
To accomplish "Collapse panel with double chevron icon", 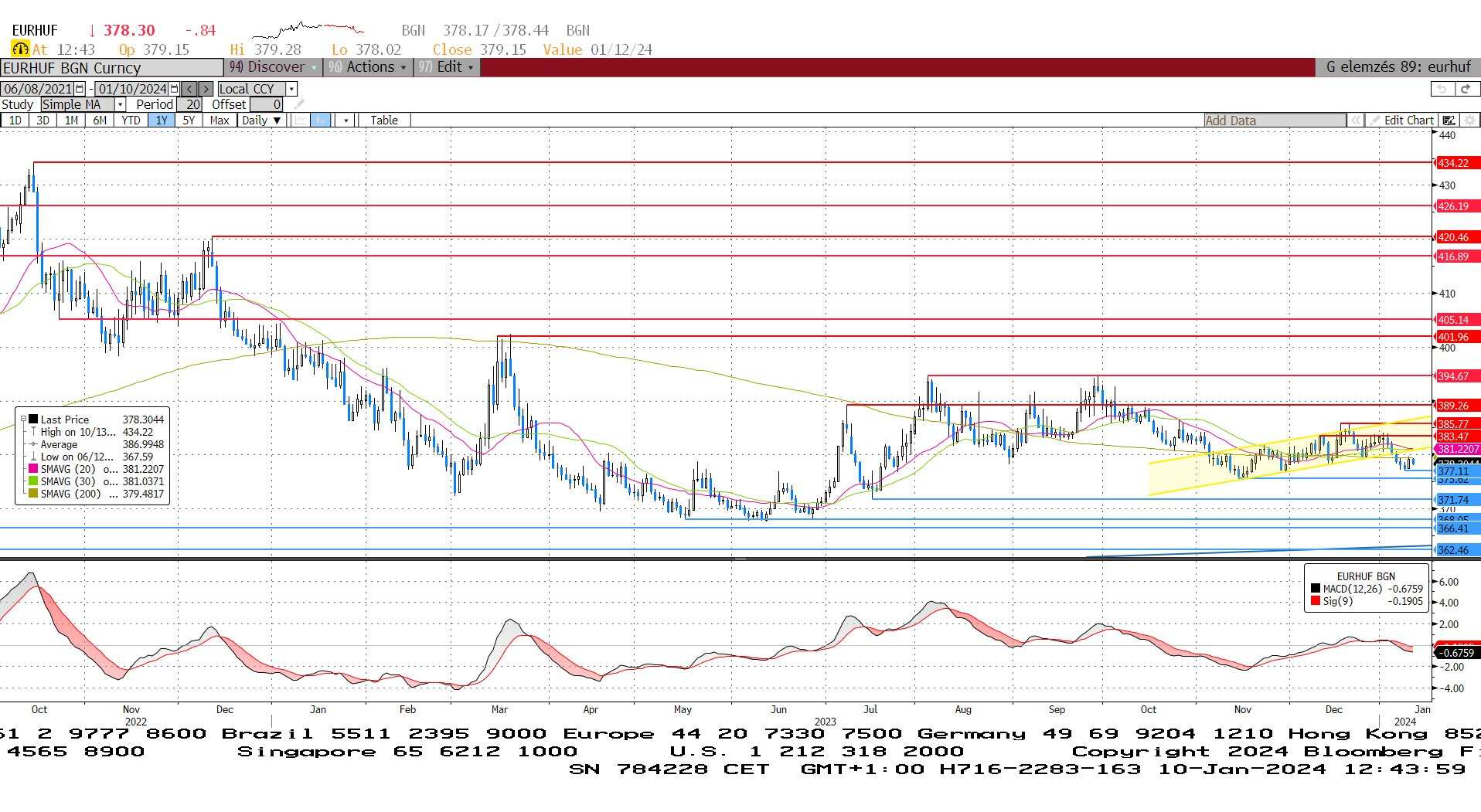I will [1355, 121].
